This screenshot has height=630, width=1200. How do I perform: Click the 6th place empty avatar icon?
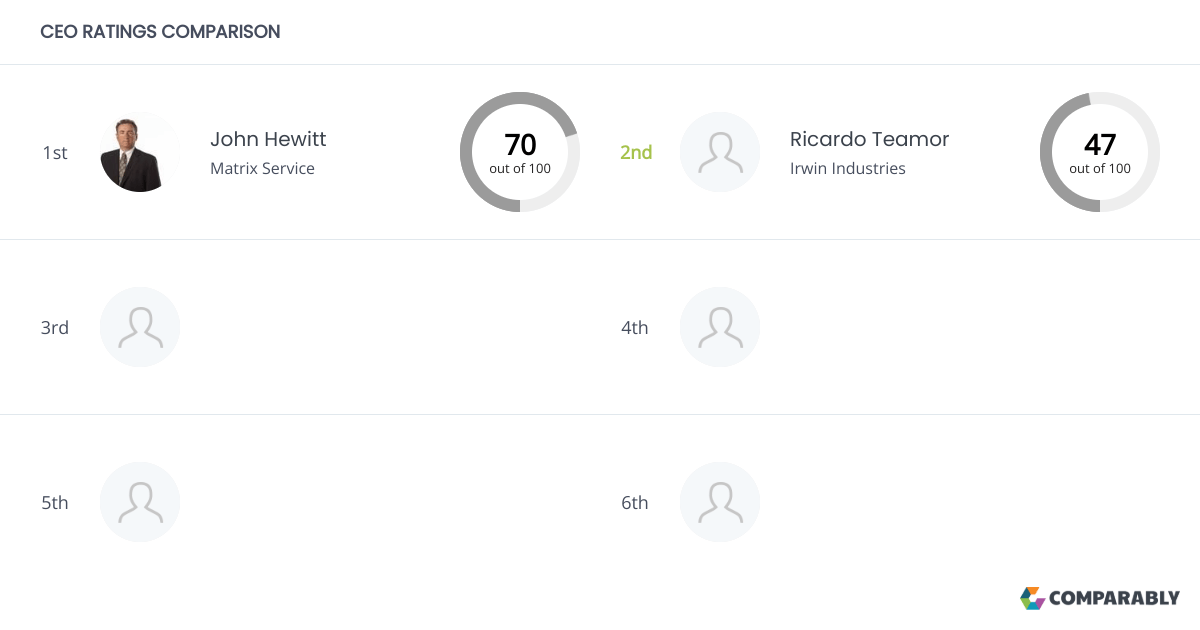coord(720,502)
